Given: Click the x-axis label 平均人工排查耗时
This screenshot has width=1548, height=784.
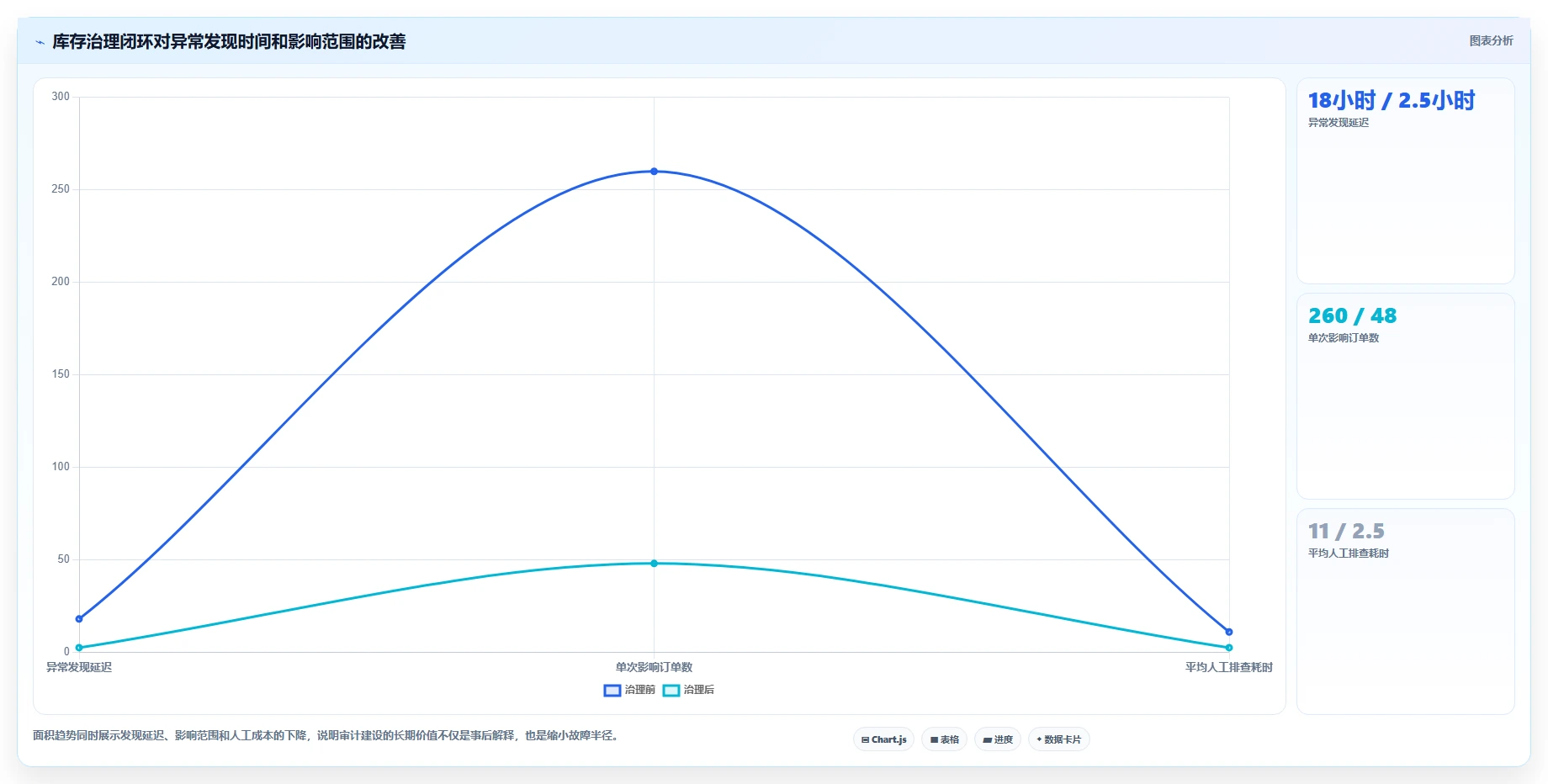Looking at the screenshot, I should tap(1229, 667).
